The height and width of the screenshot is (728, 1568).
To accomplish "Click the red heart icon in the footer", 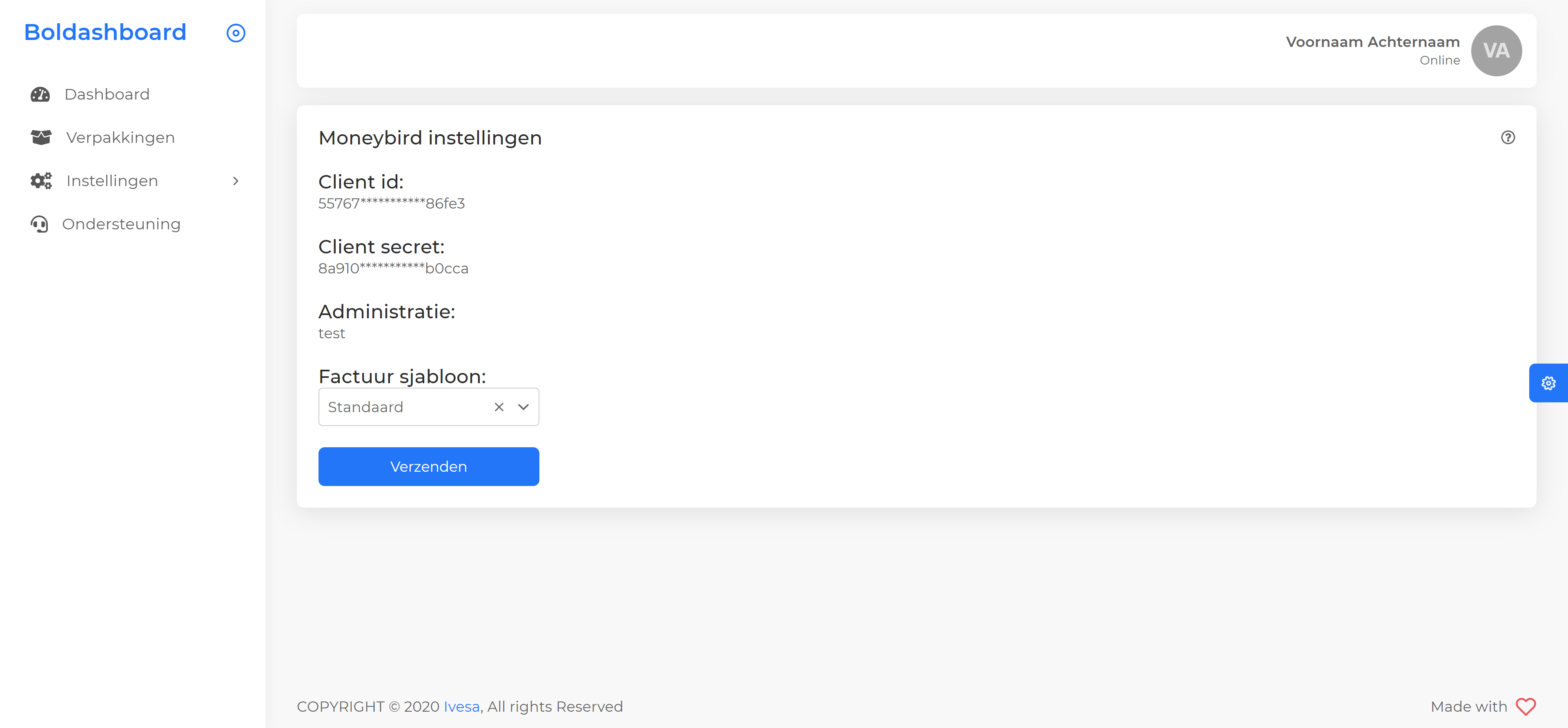I will pyautogui.click(x=1526, y=707).
